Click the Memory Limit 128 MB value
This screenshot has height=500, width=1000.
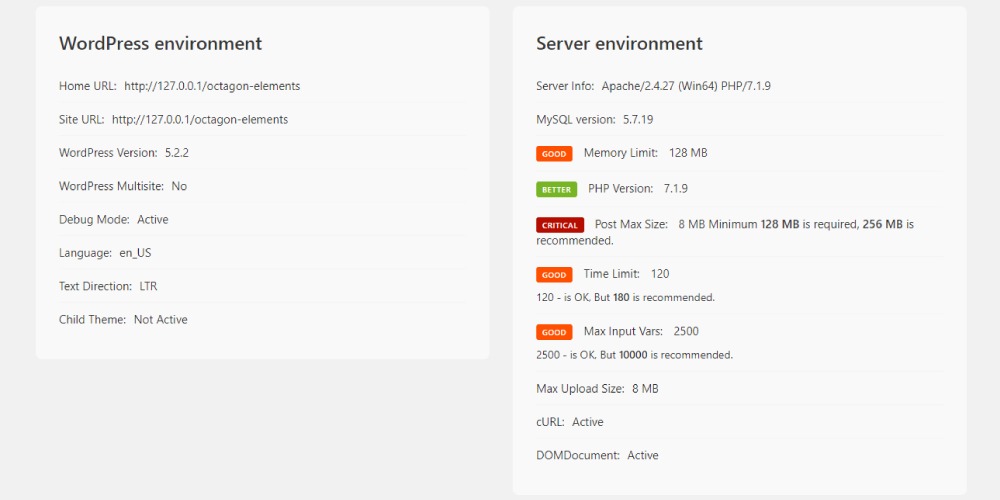688,153
